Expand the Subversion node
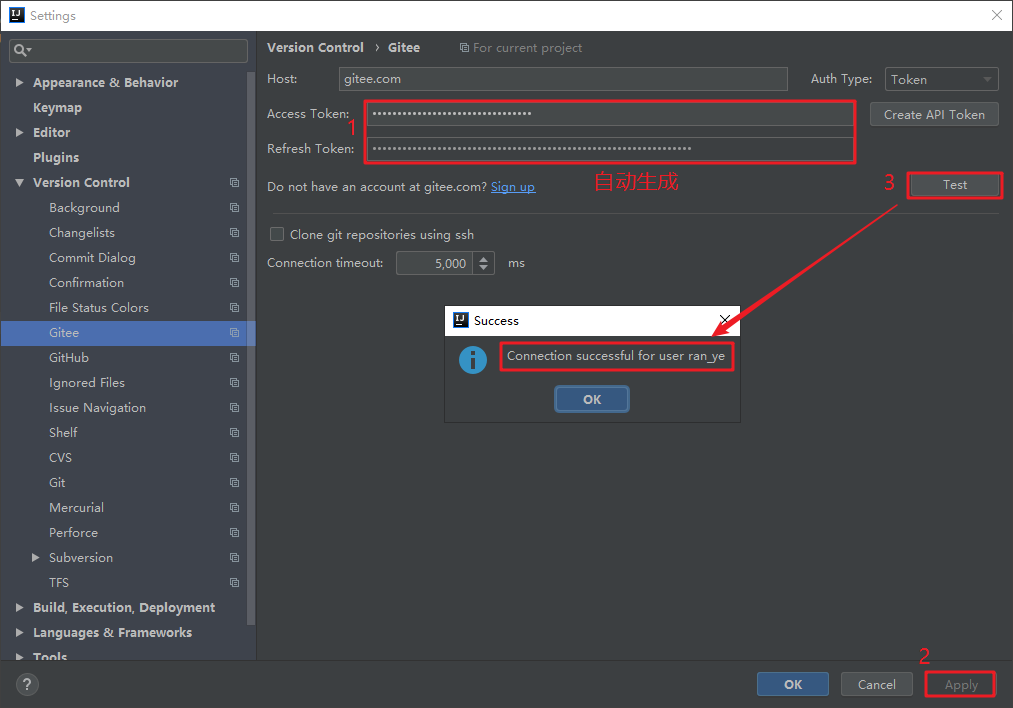Screen dimensions: 1013x708 point(36,557)
